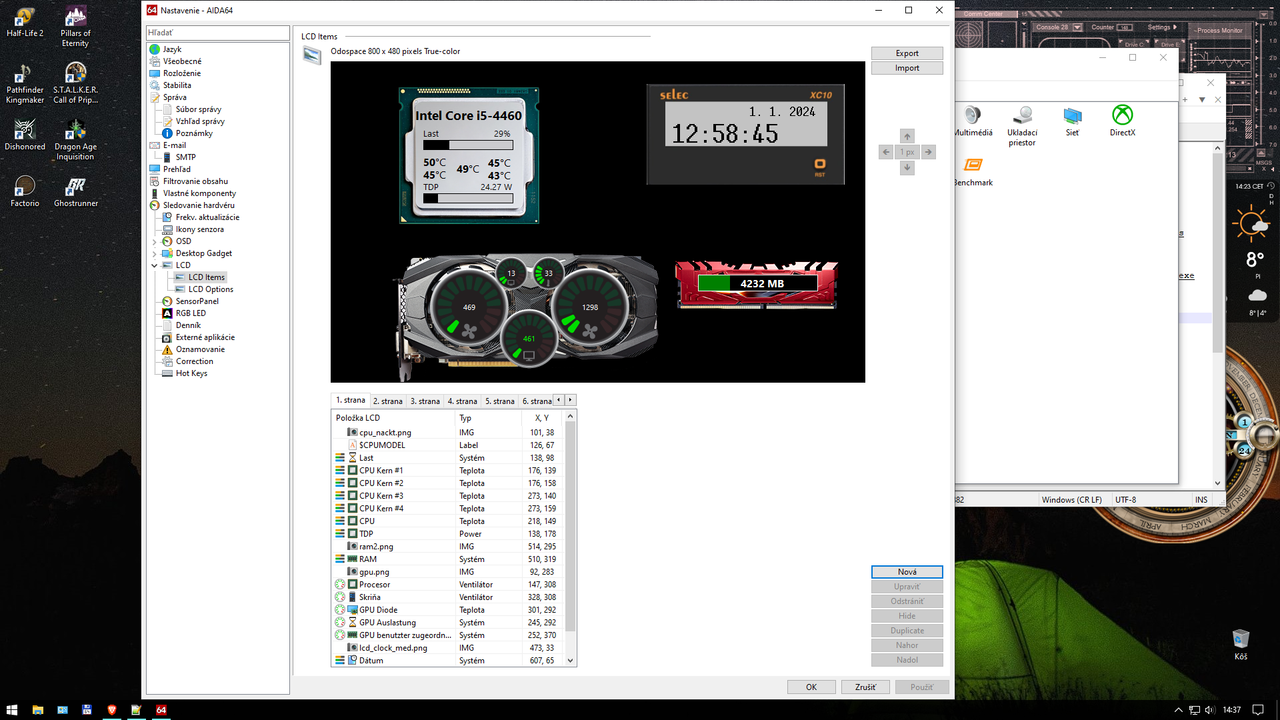Viewport: 1280px width, 720px height.
Task: Select the GPU Auslastung row
Action: pos(448,623)
